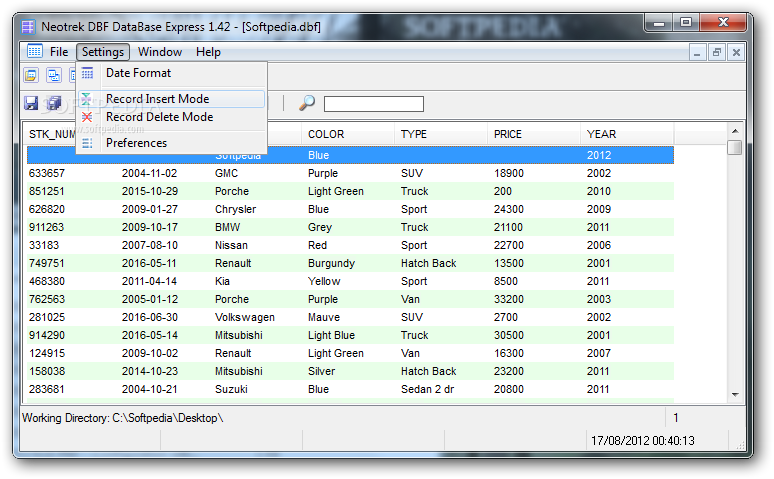
Task: Click date cell 2016-05-11
Action: tap(149, 263)
